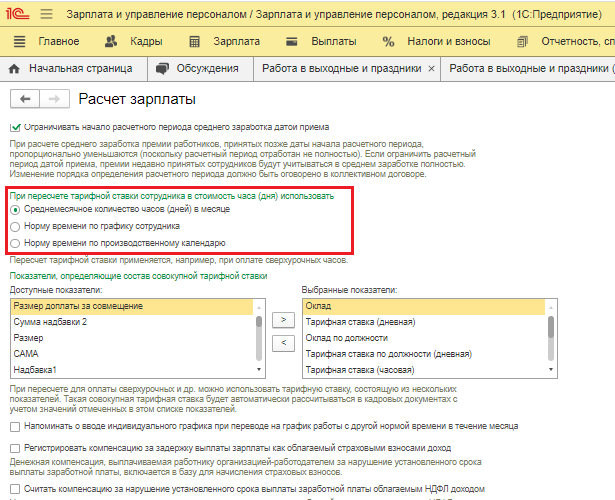Viewport: 615px width, 500px height.
Task: Click the Отчетность documents icon
Action: pyautogui.click(x=522, y=42)
